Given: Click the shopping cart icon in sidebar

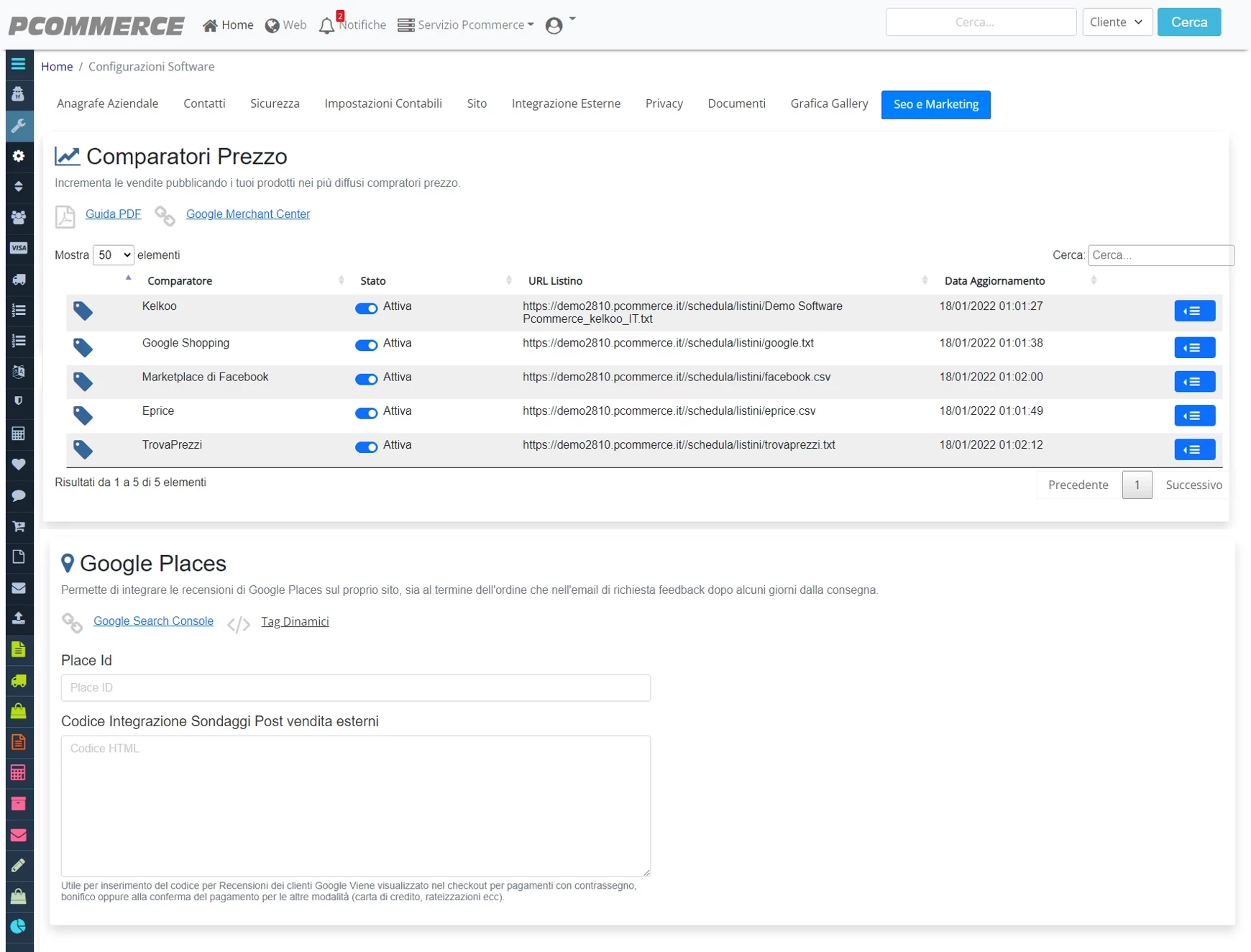Looking at the screenshot, I should pos(19,526).
